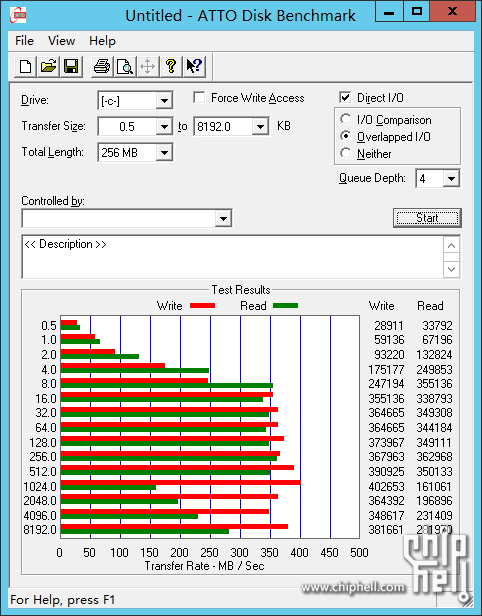Image resolution: width=482 pixels, height=616 pixels.
Task: Click read value 33792
Action: [437, 325]
